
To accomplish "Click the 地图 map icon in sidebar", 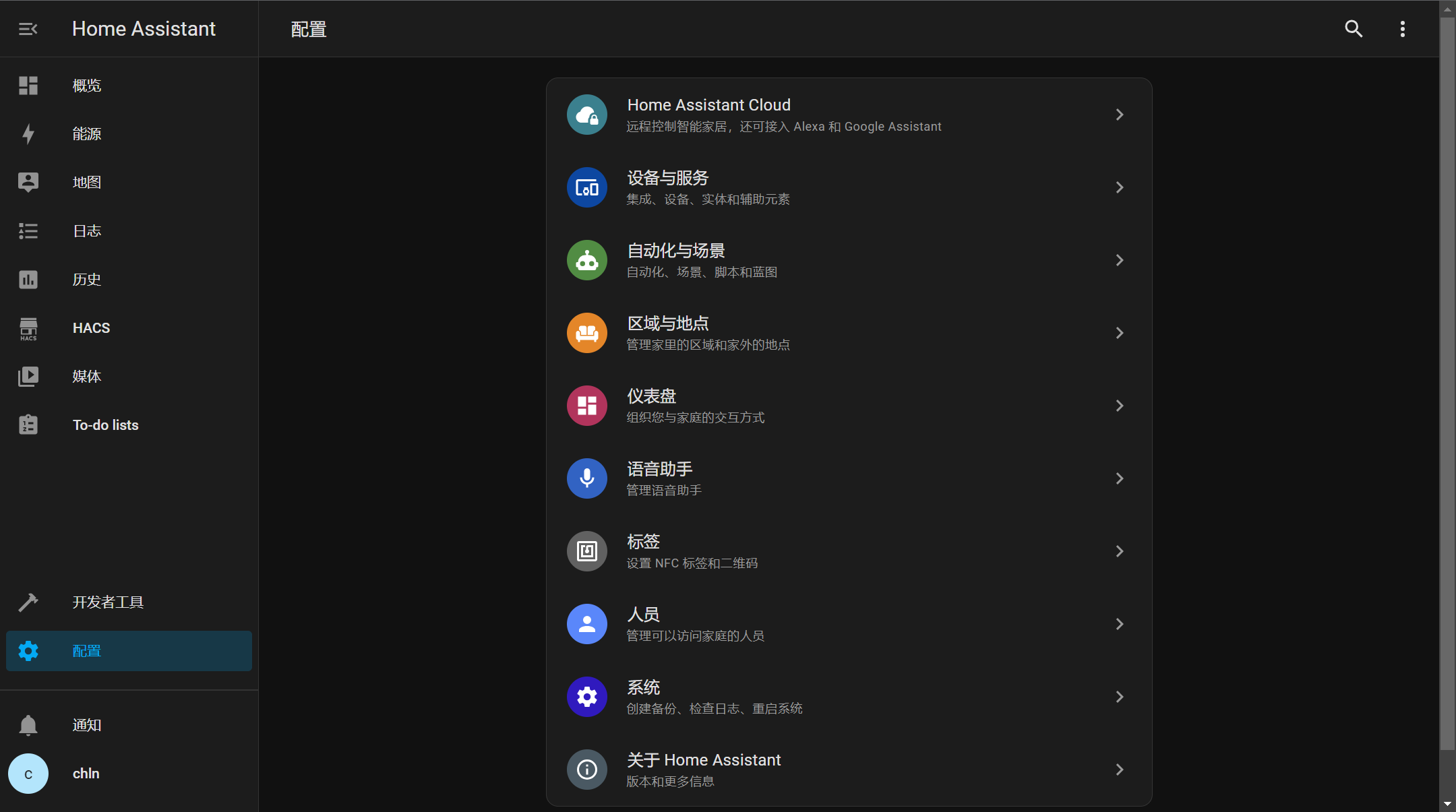I will [x=28, y=183].
